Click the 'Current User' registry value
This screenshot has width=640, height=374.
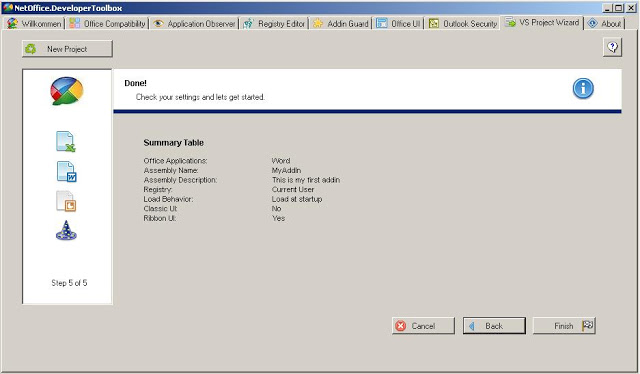tap(293, 189)
